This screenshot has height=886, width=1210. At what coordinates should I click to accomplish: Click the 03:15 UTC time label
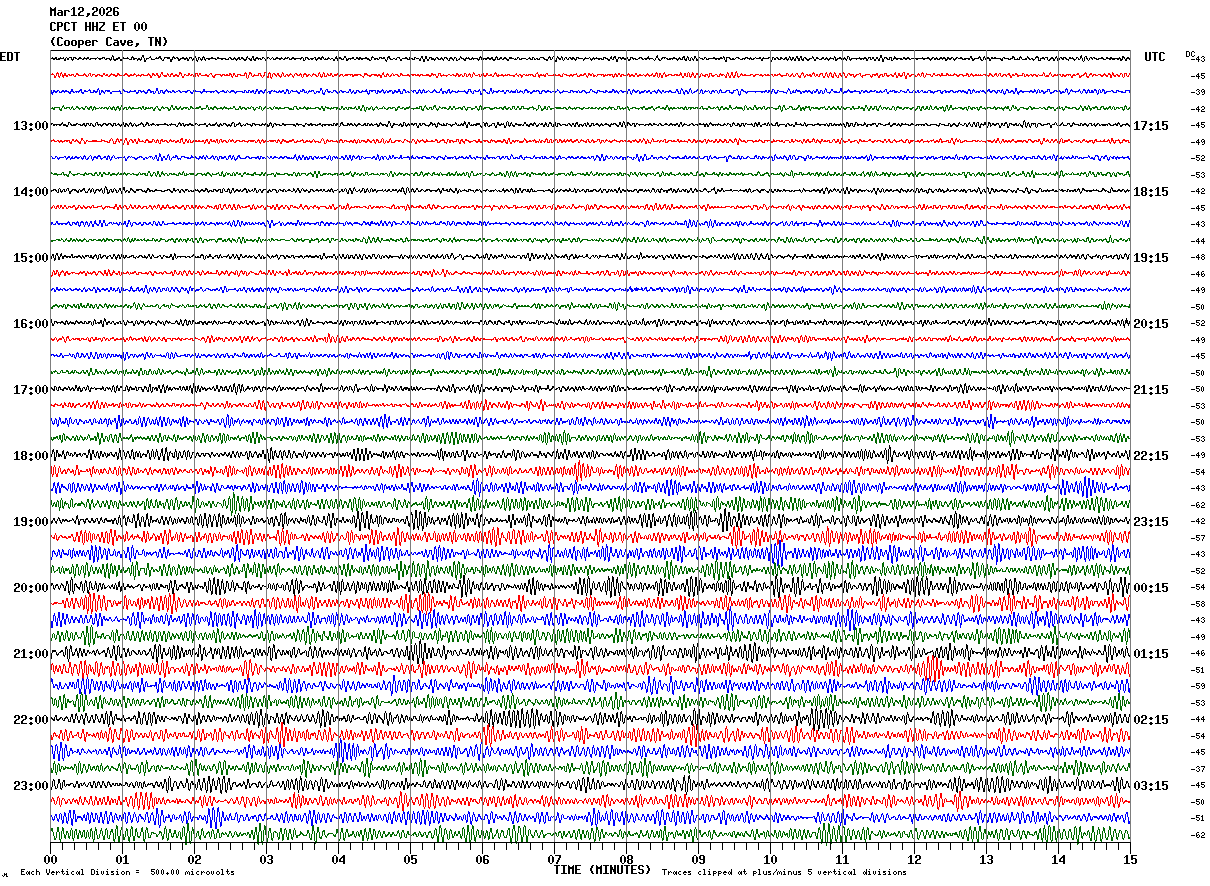[x=1151, y=786]
